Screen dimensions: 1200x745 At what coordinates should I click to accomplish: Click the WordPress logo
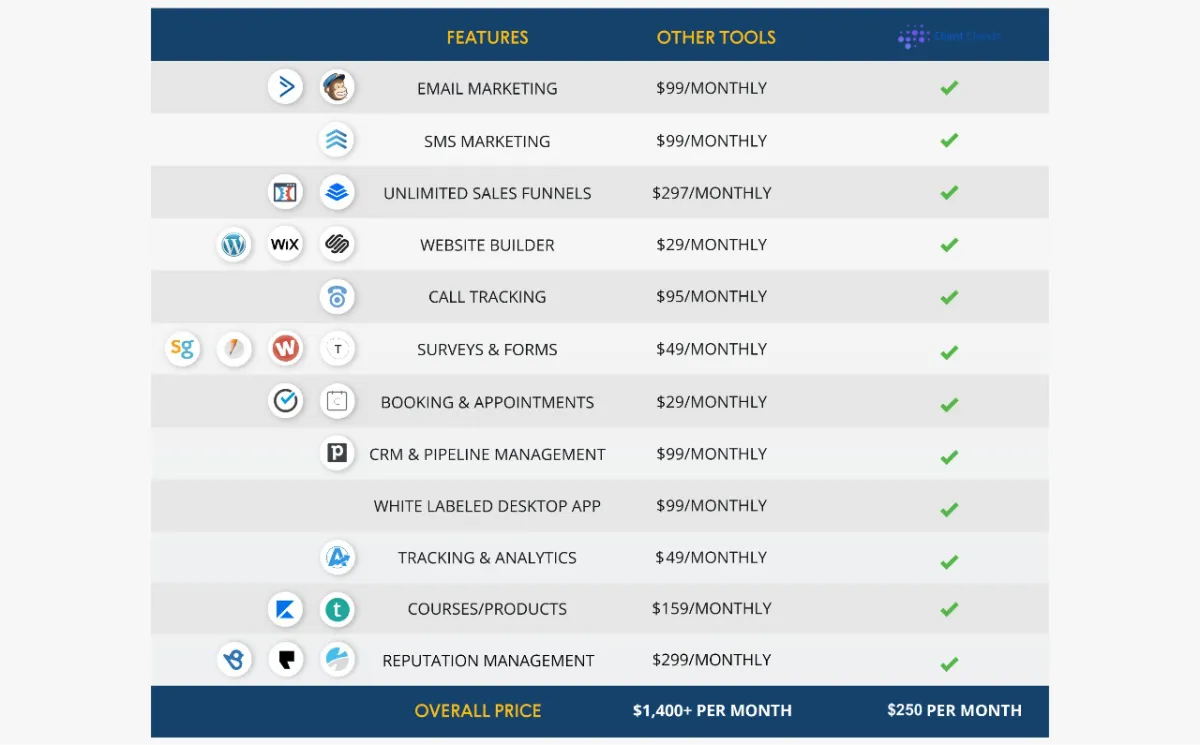tap(234, 245)
